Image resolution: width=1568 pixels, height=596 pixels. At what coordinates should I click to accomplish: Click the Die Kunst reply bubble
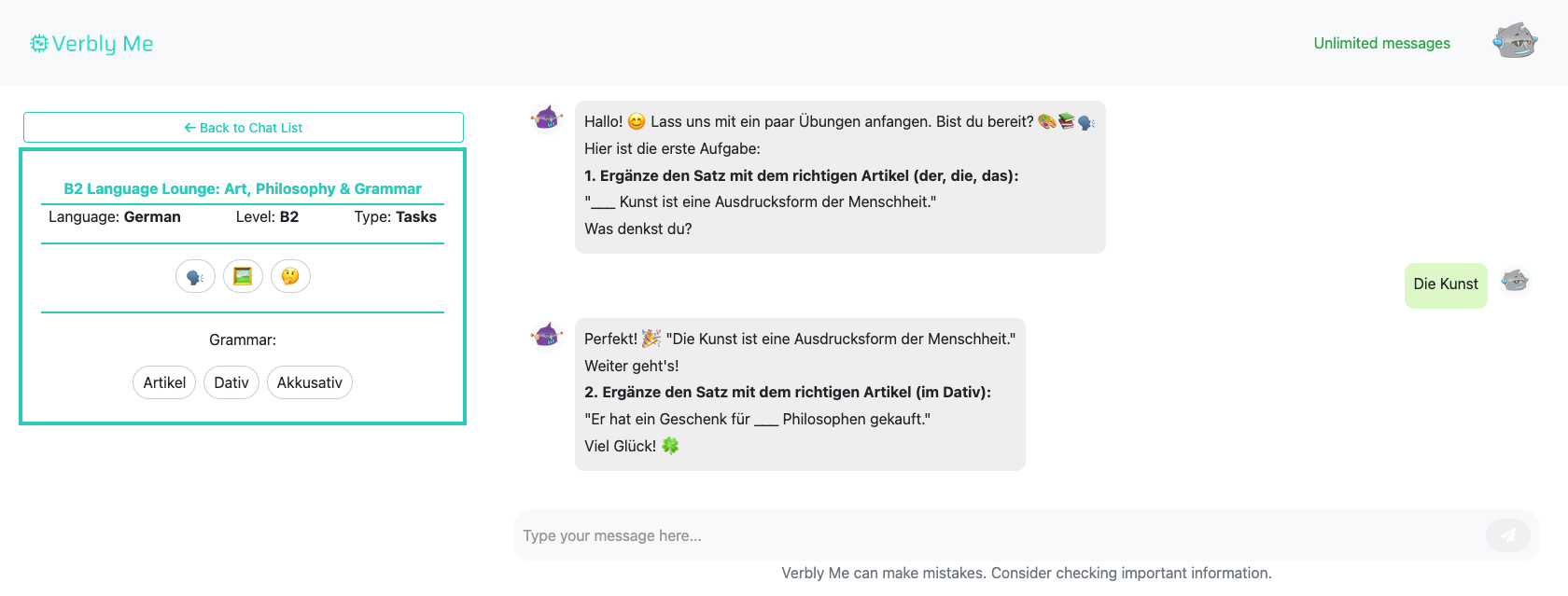pos(1446,284)
